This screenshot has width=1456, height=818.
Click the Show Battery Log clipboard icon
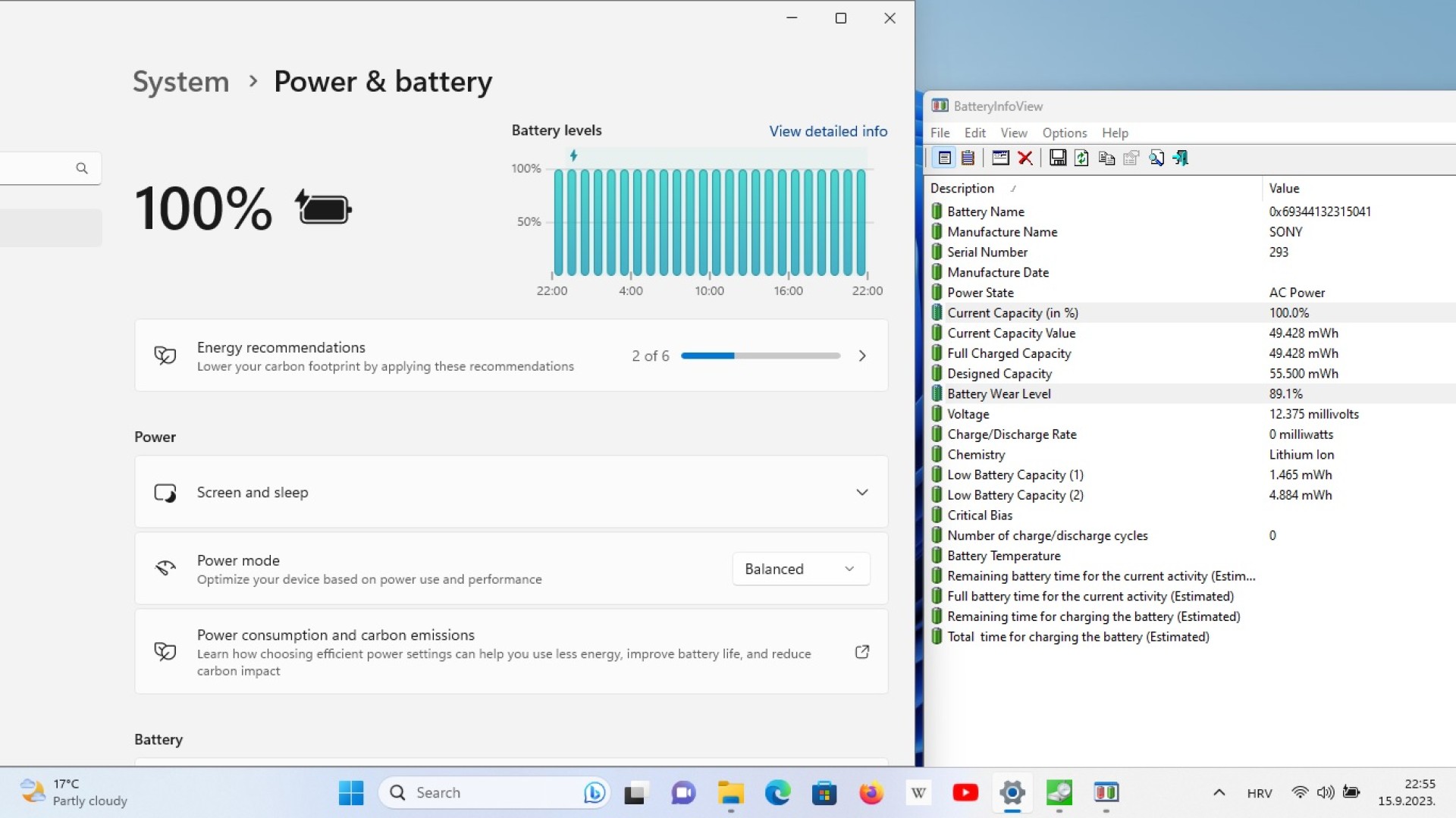coord(968,158)
